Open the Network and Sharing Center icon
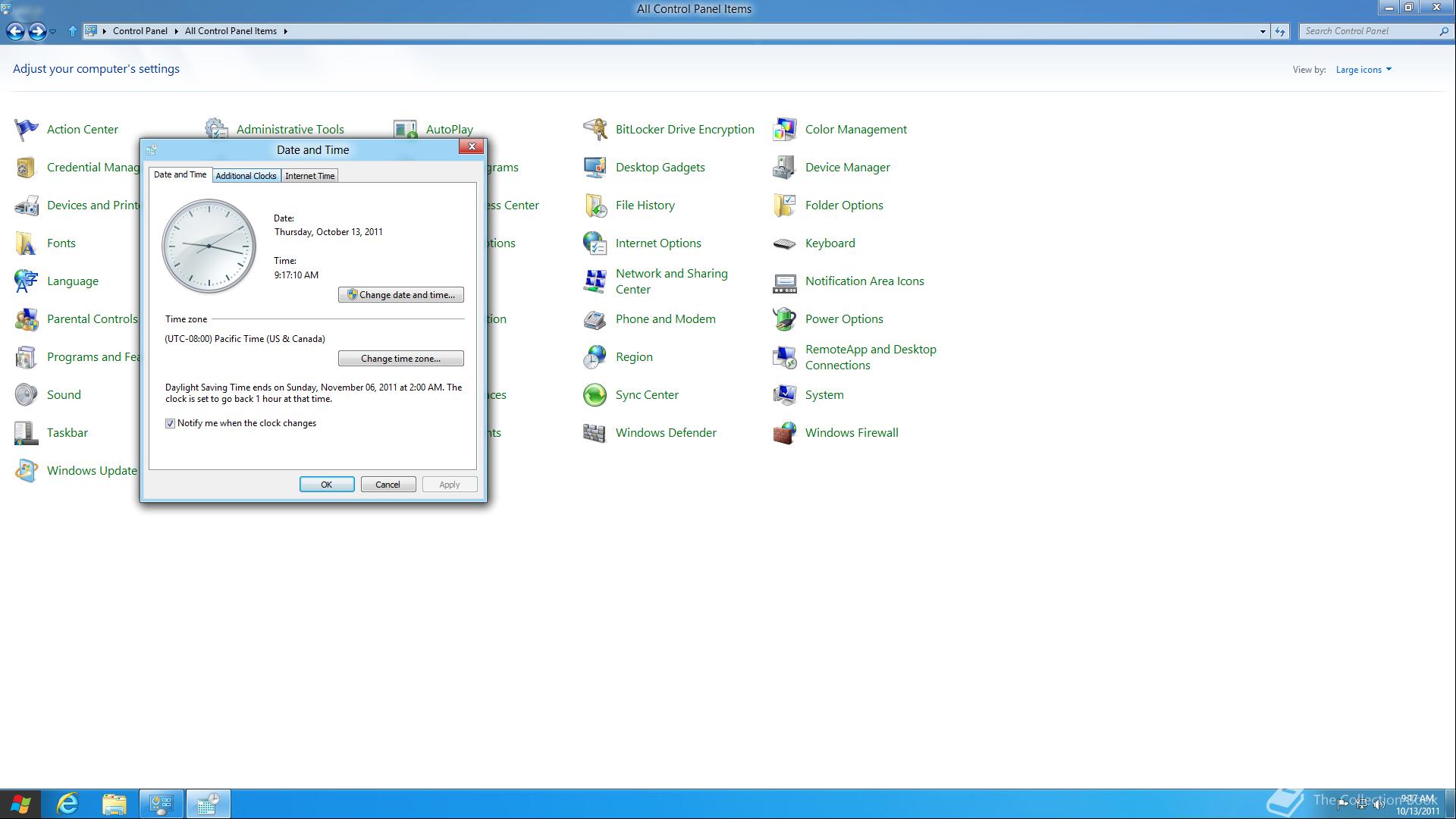The height and width of the screenshot is (819, 1456). (x=595, y=281)
